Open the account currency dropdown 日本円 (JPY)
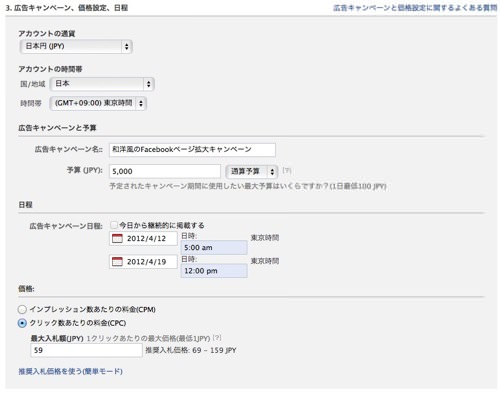Image resolution: width=500 pixels, height=393 pixels. (76, 46)
